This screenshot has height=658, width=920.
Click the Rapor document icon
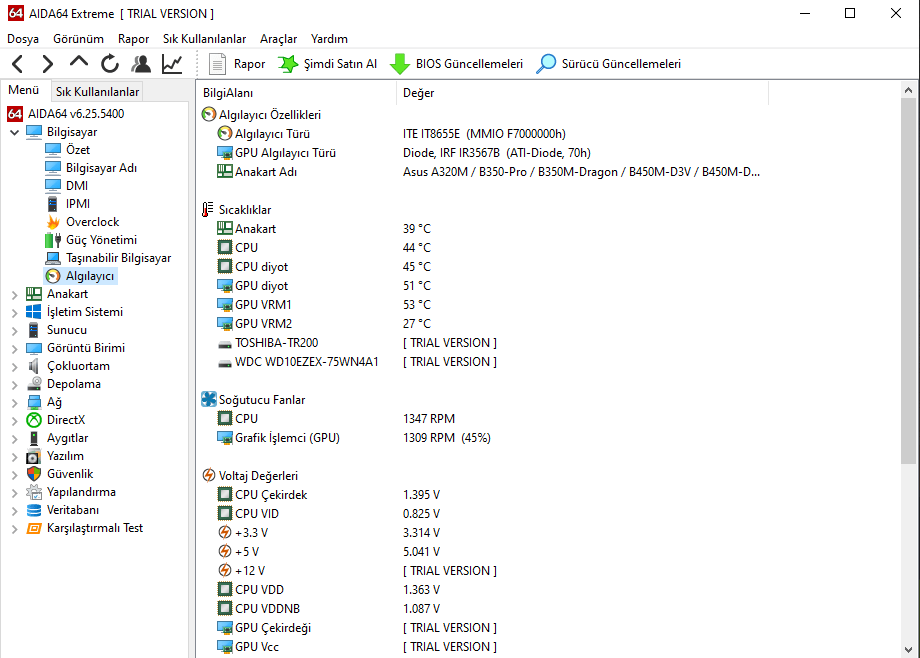point(218,63)
